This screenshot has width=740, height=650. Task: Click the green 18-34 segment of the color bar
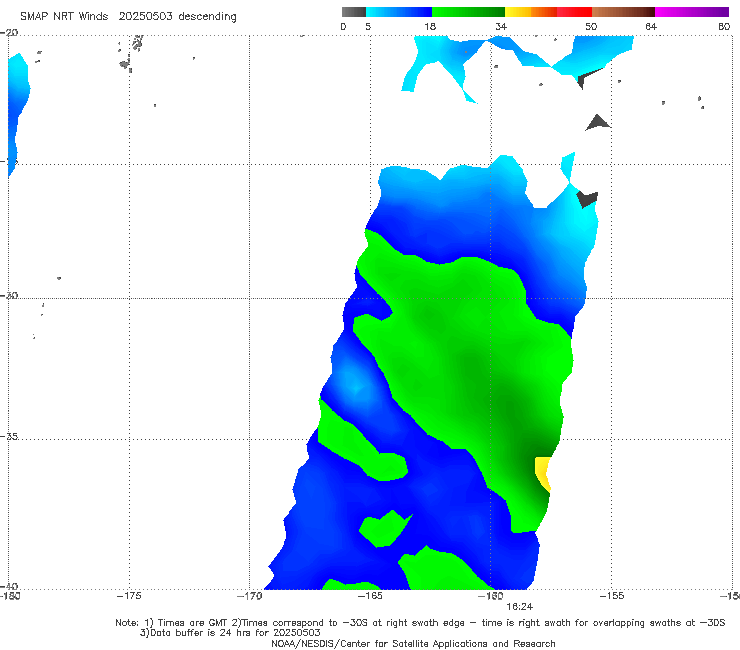click(468, 12)
